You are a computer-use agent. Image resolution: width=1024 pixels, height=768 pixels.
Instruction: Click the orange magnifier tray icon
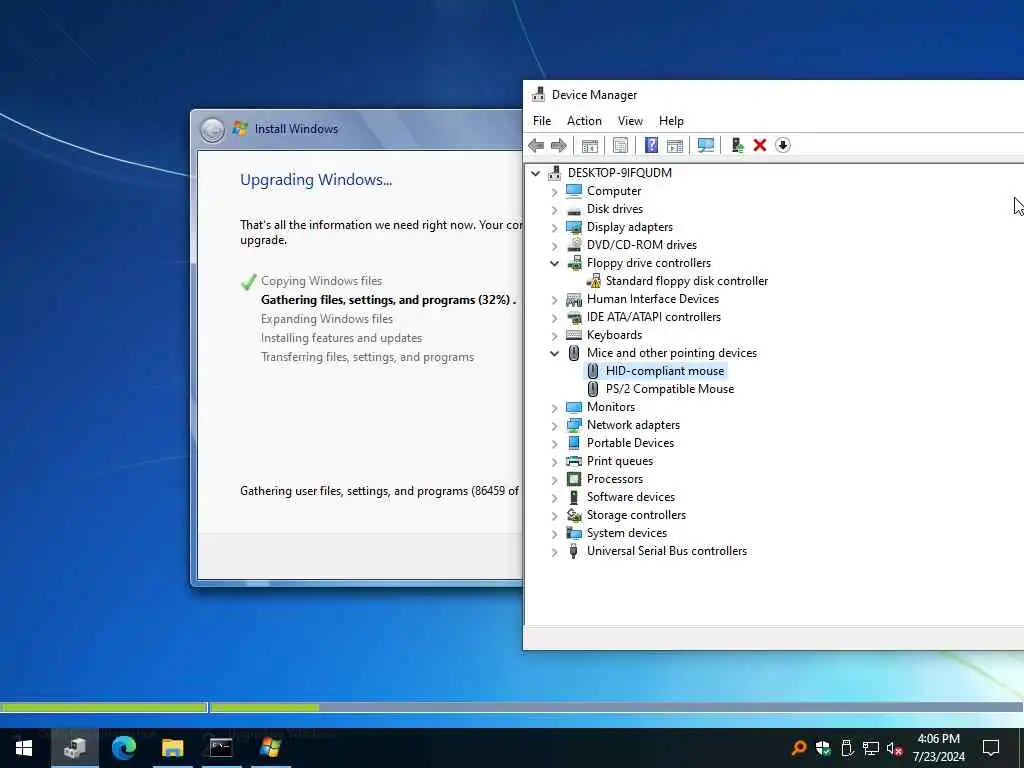coord(798,748)
